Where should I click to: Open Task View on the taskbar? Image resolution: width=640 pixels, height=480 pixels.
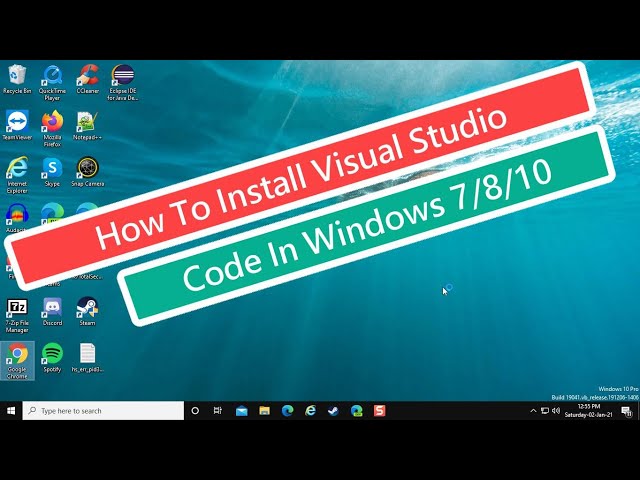(218, 411)
